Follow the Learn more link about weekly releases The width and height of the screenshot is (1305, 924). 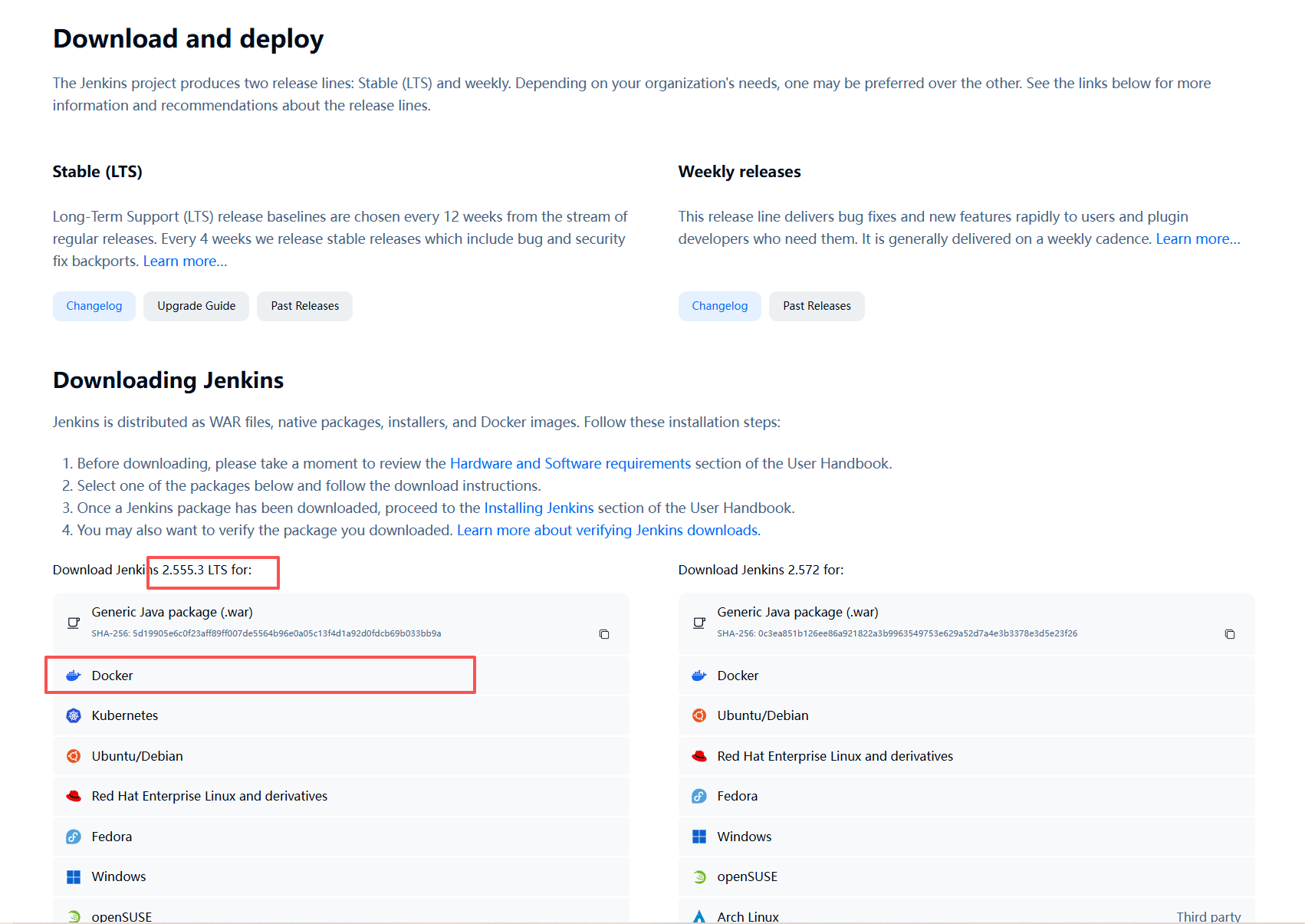(x=1198, y=239)
